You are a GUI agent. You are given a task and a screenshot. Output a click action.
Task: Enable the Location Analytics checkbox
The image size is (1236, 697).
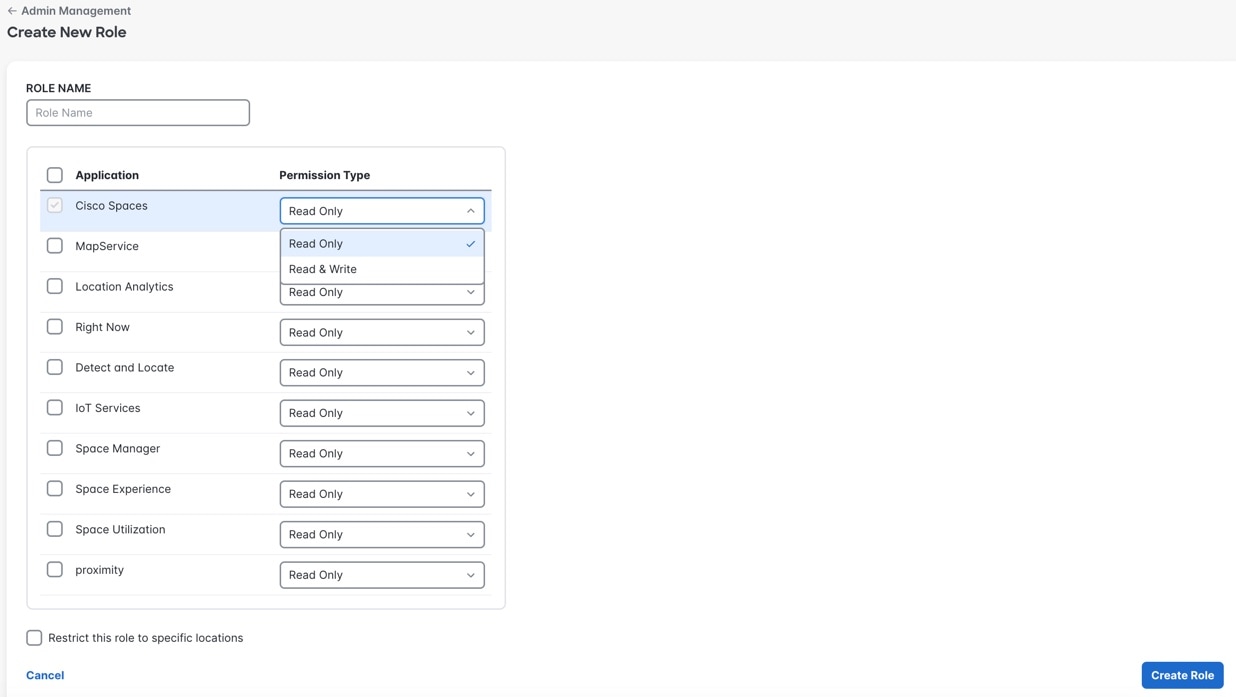[55, 287]
